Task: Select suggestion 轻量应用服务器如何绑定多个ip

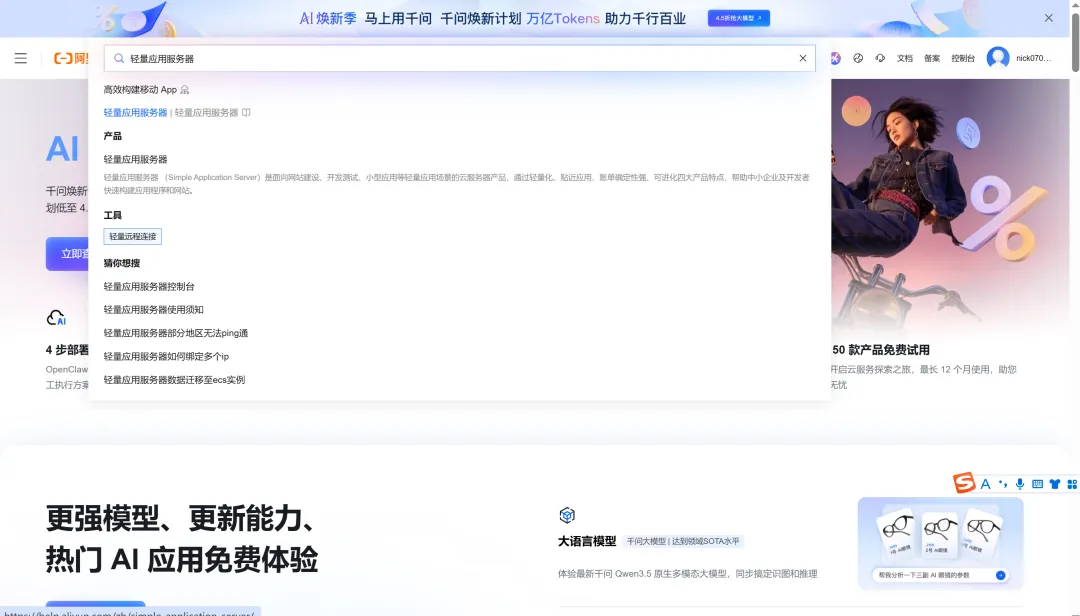Action: 166,356
